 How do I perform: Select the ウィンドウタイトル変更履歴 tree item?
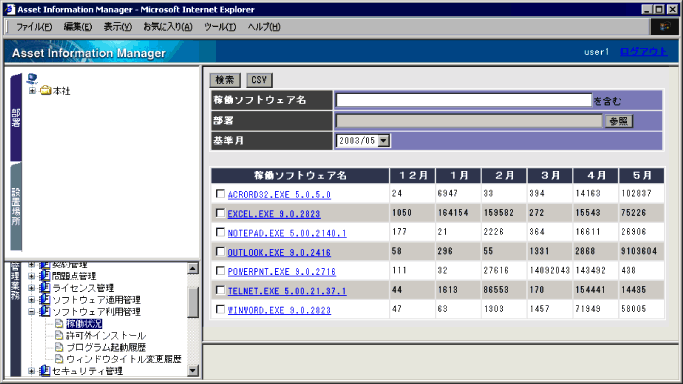(x=124, y=359)
